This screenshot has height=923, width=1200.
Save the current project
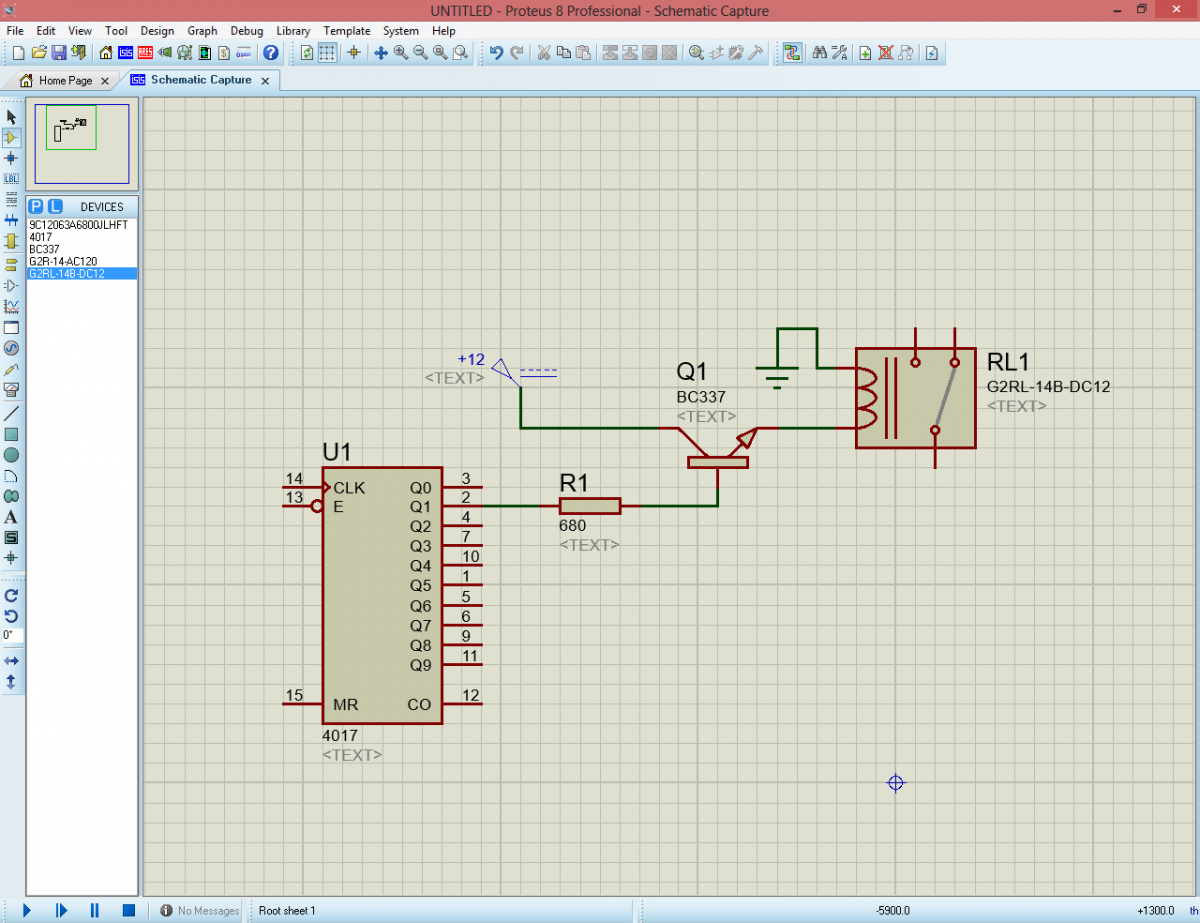click(x=59, y=53)
